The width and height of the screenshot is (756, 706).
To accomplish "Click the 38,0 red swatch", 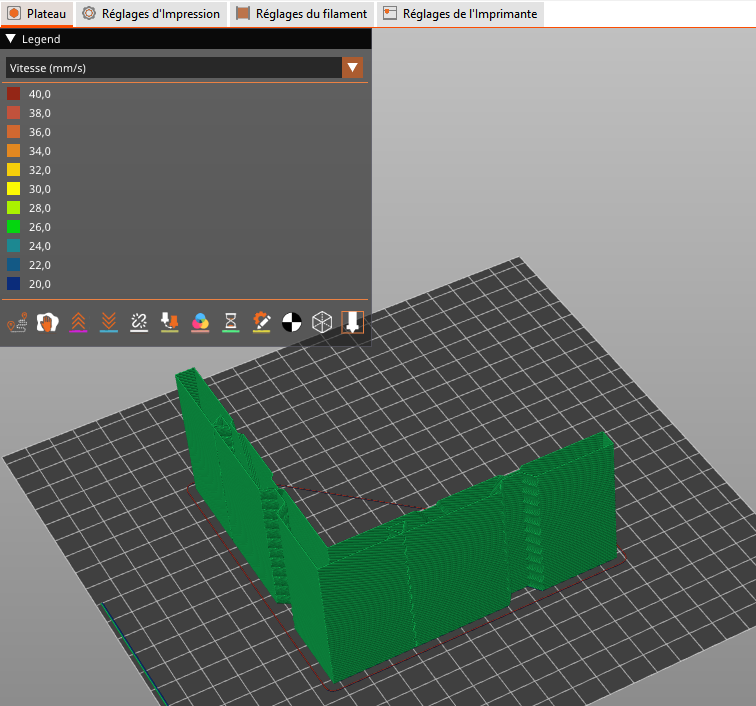I will [14, 113].
